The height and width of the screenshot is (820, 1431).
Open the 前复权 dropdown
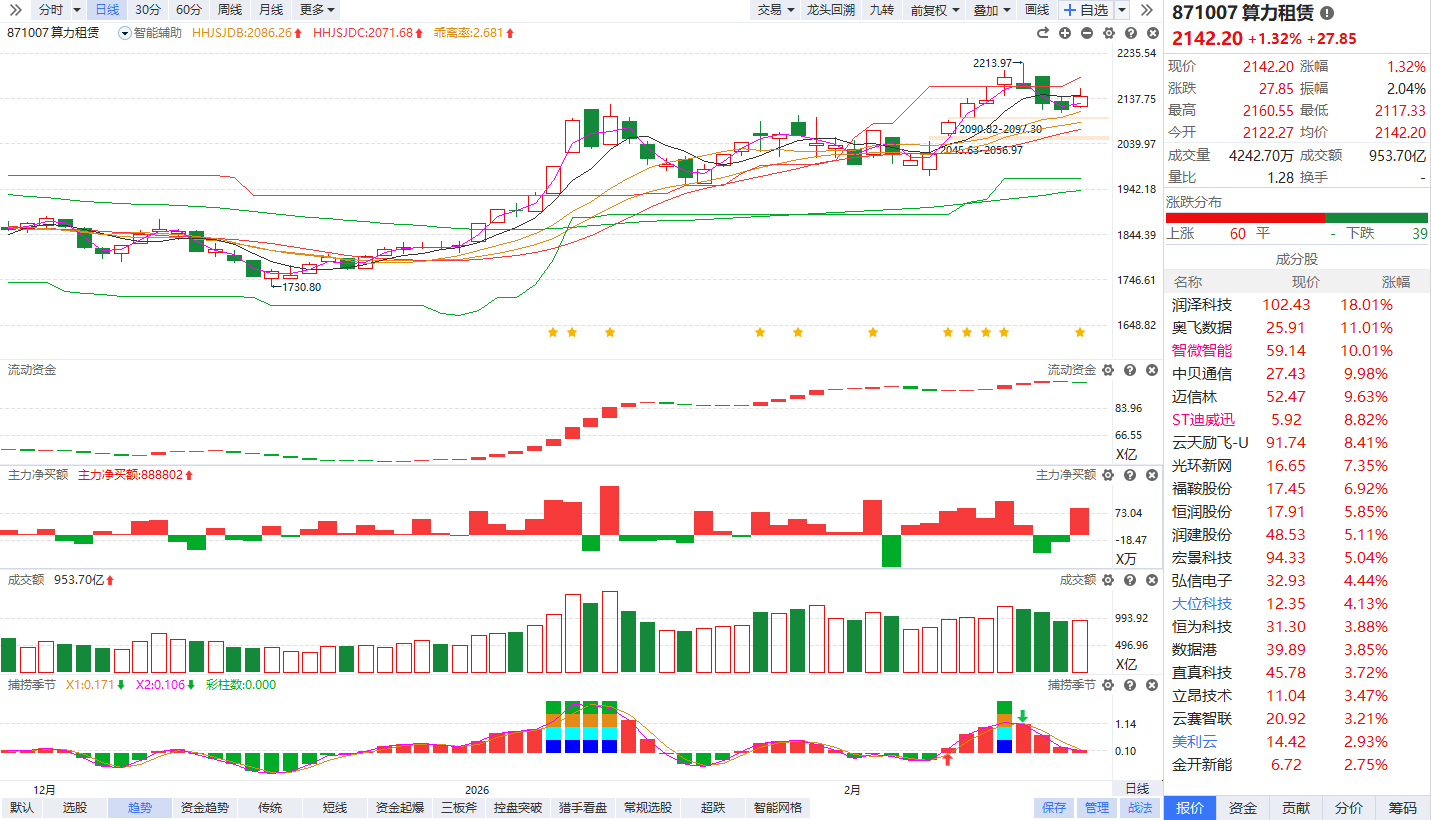[x=933, y=10]
